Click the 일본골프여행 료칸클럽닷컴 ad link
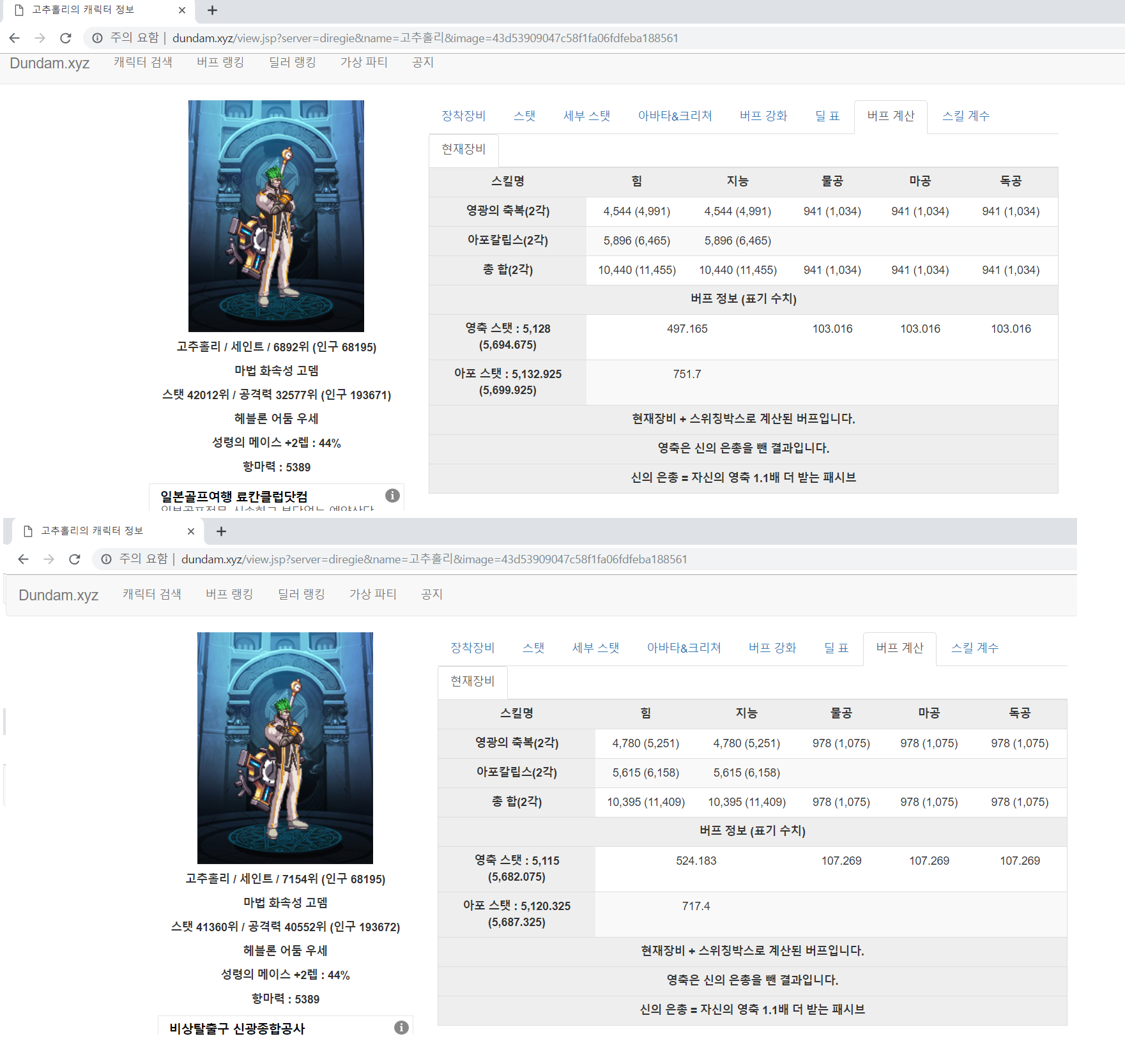Screen dimensions: 1125x1064 [x=234, y=496]
